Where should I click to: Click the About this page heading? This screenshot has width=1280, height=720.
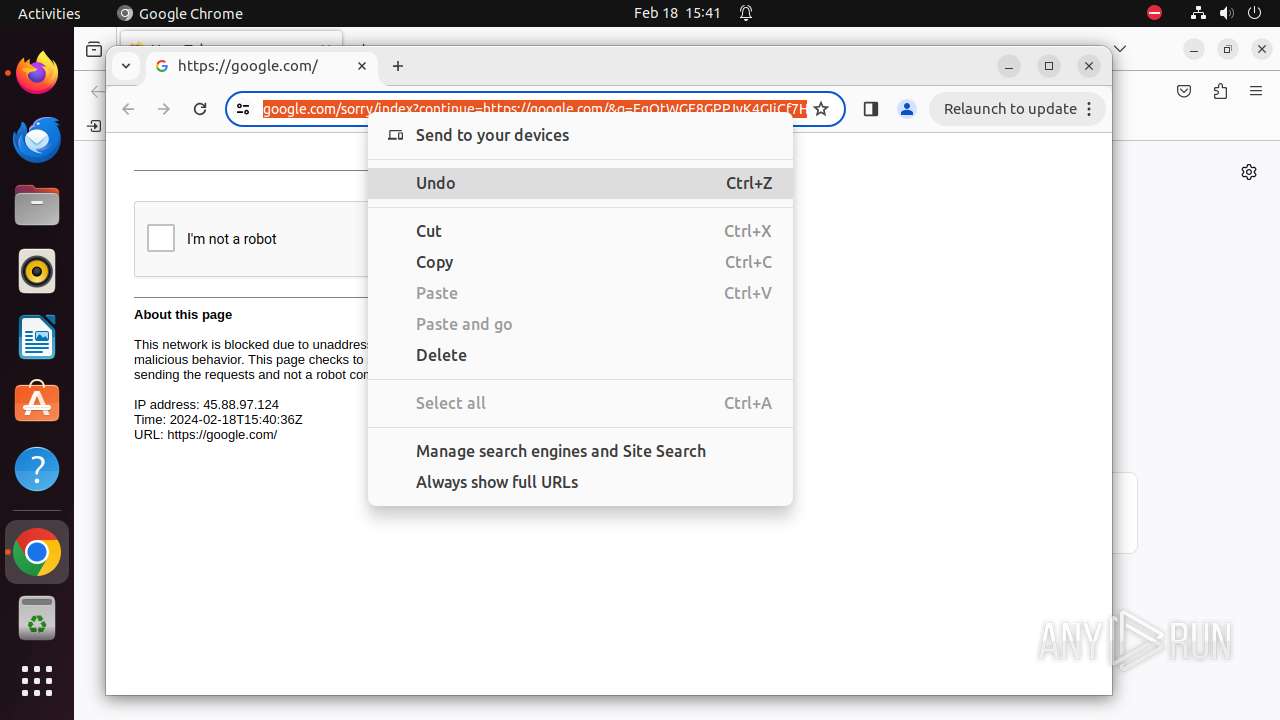[x=183, y=314]
